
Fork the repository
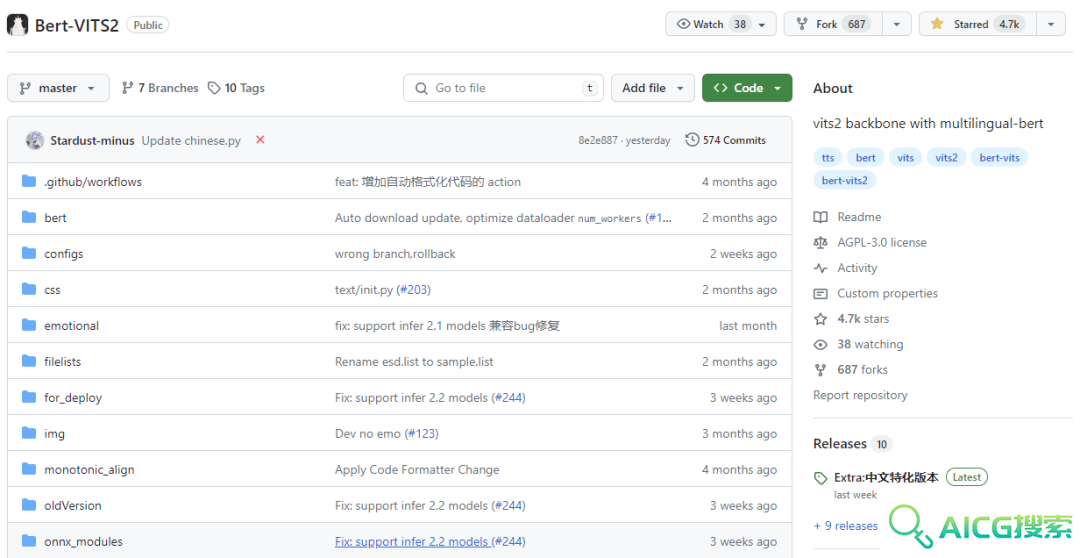(x=833, y=24)
